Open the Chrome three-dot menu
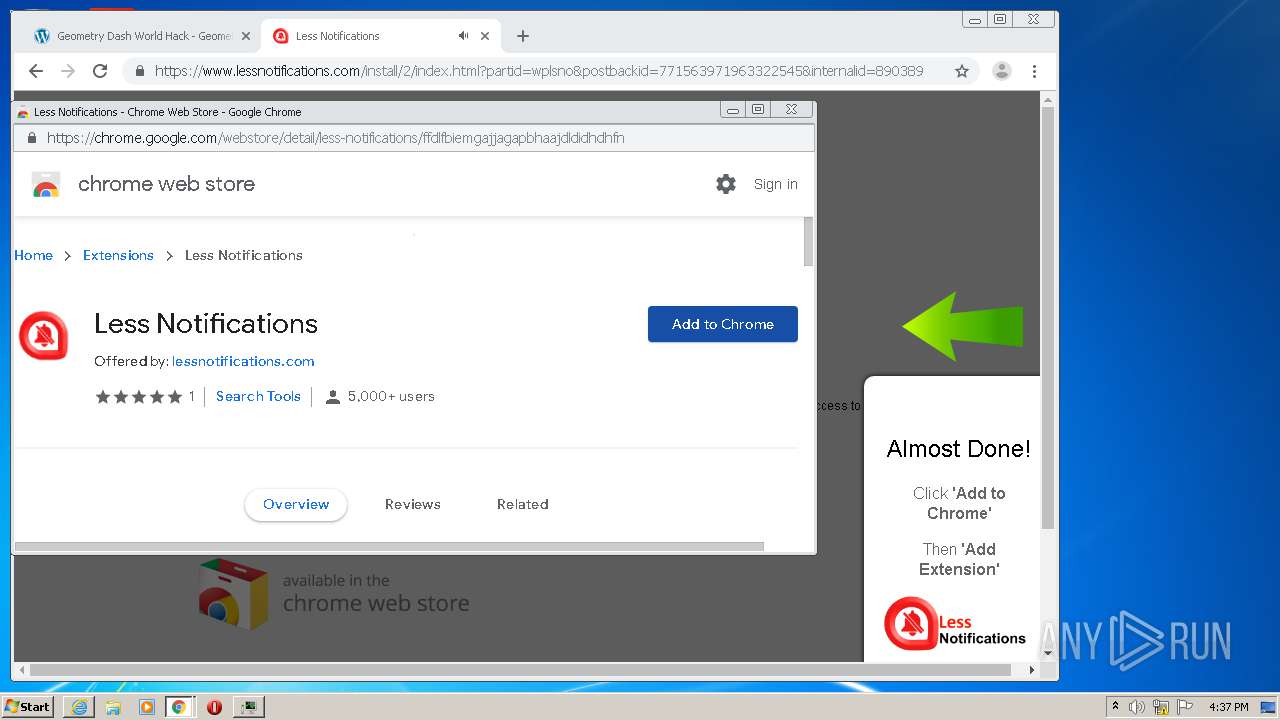Image resolution: width=1280 pixels, height=720 pixels. click(x=1034, y=71)
